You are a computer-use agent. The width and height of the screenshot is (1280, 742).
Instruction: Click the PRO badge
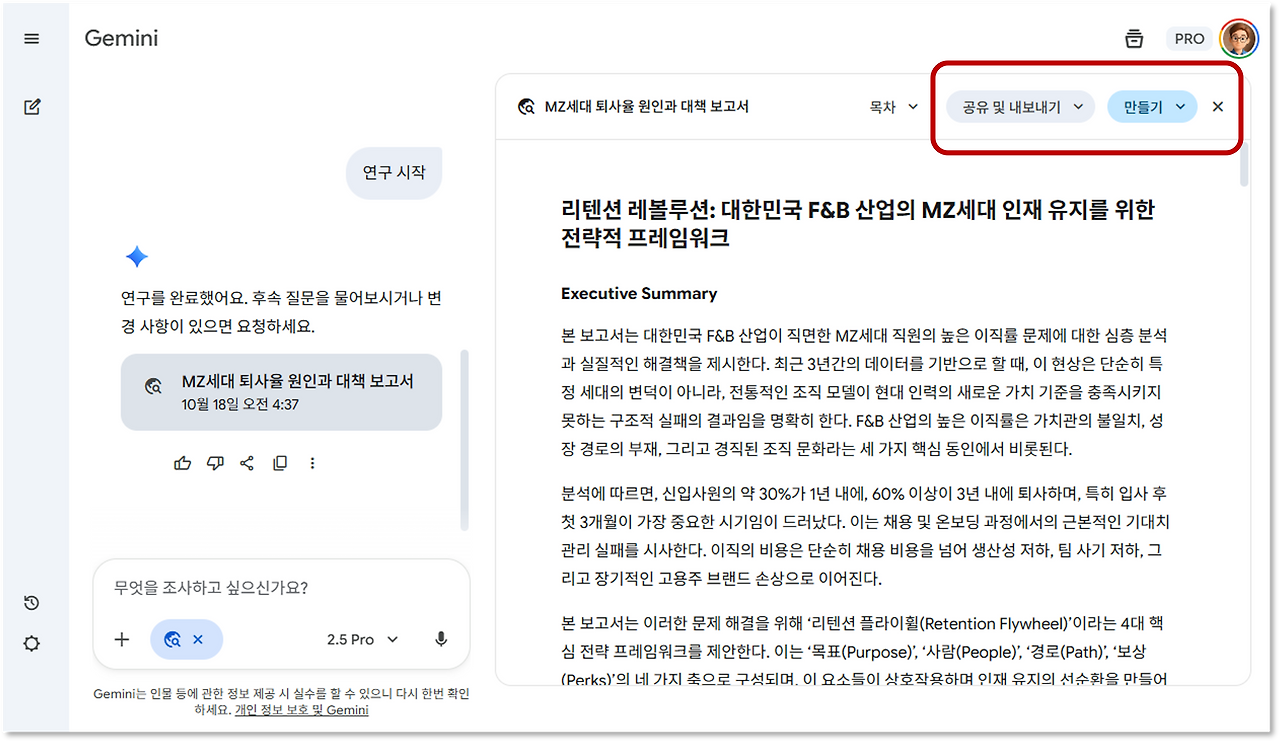(1189, 39)
